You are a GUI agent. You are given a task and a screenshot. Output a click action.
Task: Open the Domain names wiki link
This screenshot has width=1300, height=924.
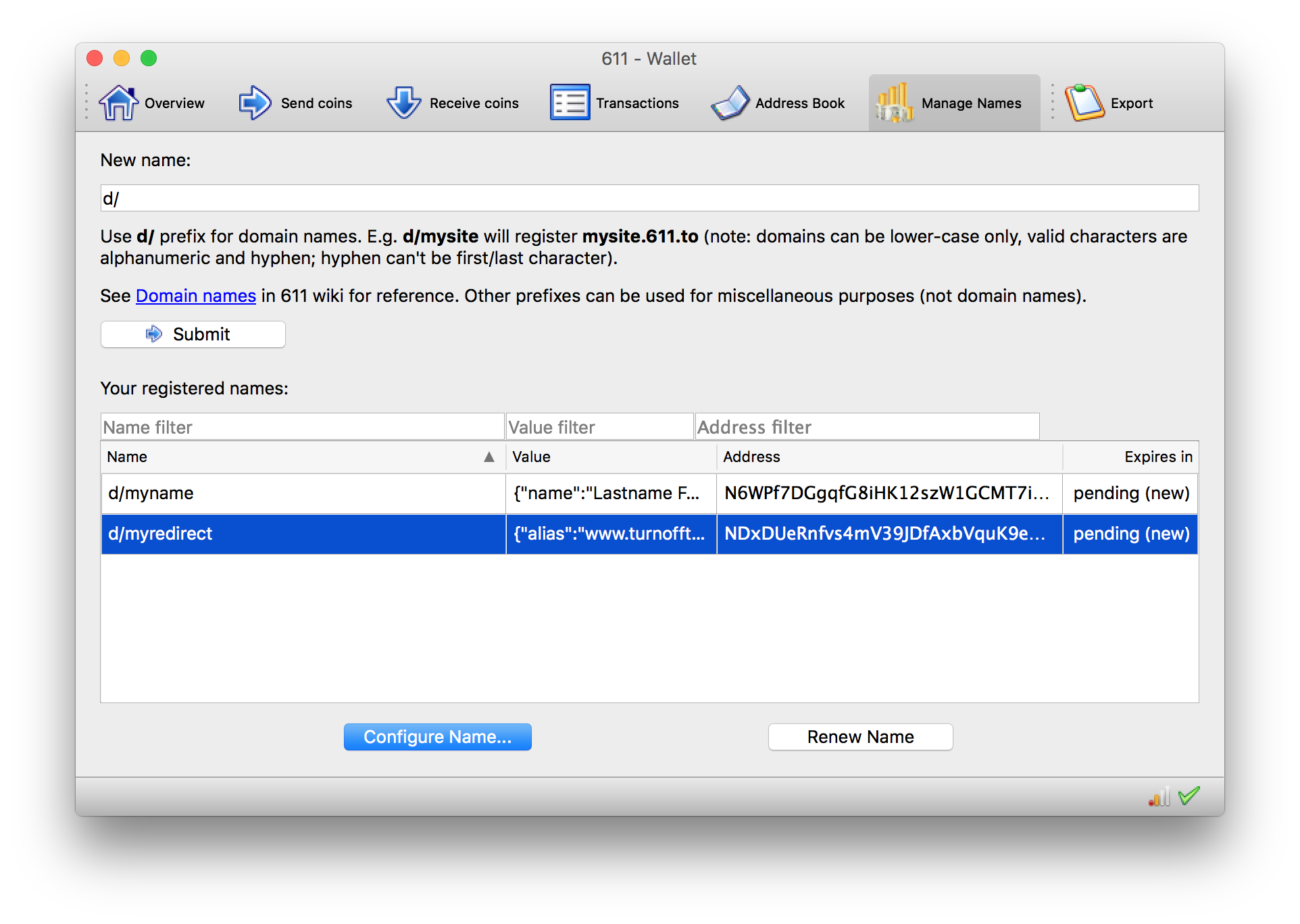[x=195, y=296]
